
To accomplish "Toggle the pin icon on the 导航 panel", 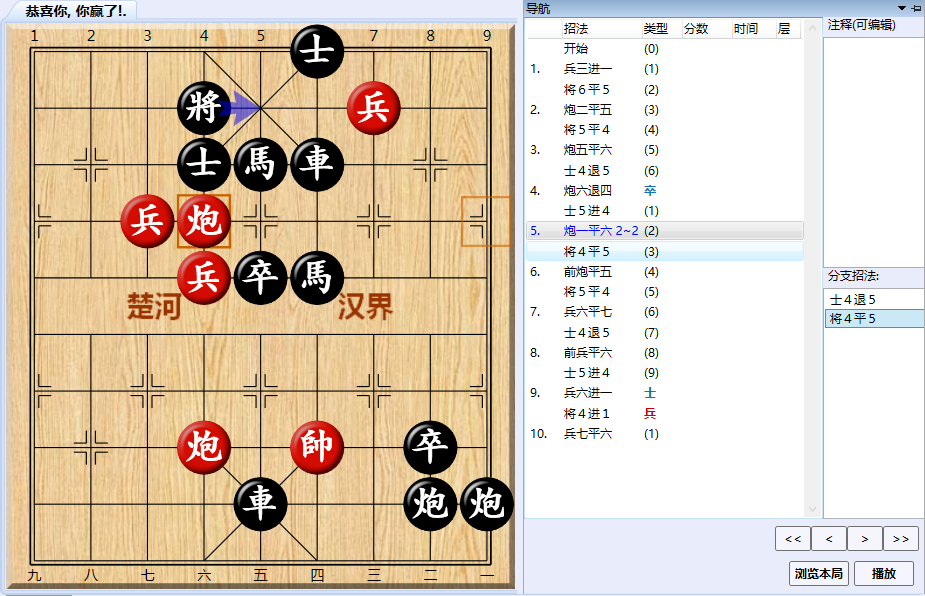I will [x=915, y=8].
